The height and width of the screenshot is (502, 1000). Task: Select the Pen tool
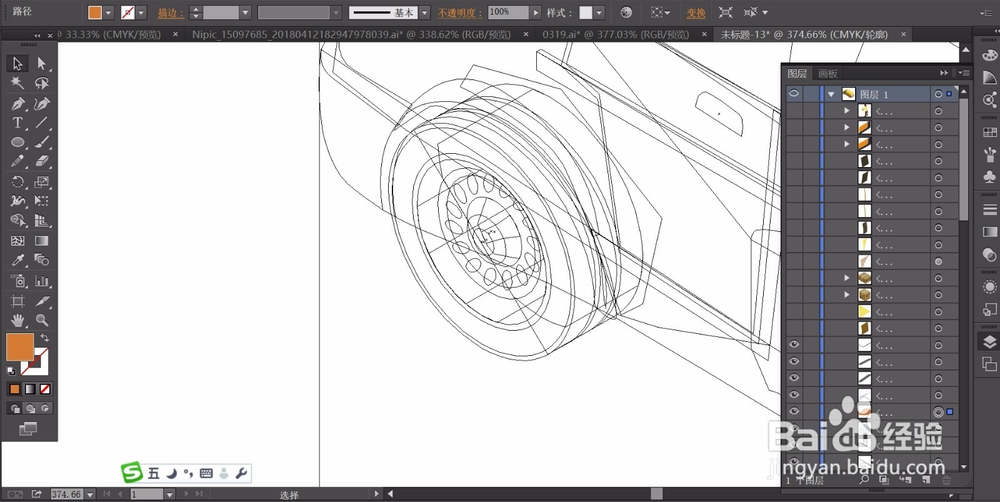click(x=17, y=103)
